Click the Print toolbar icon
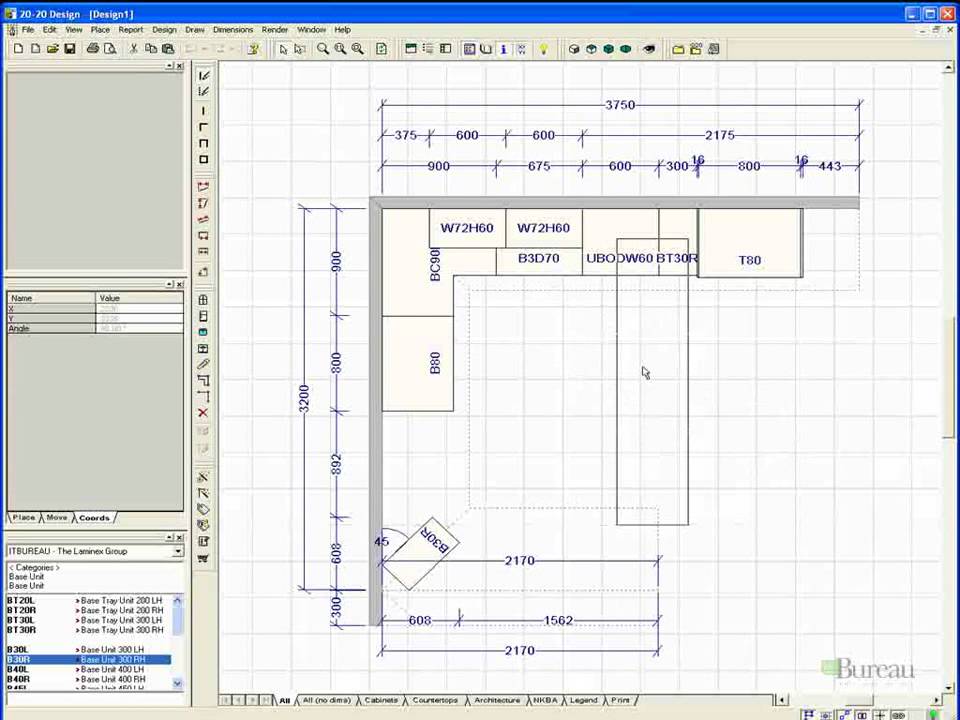Screen dimensions: 960x720 pyautogui.click(x=92, y=49)
